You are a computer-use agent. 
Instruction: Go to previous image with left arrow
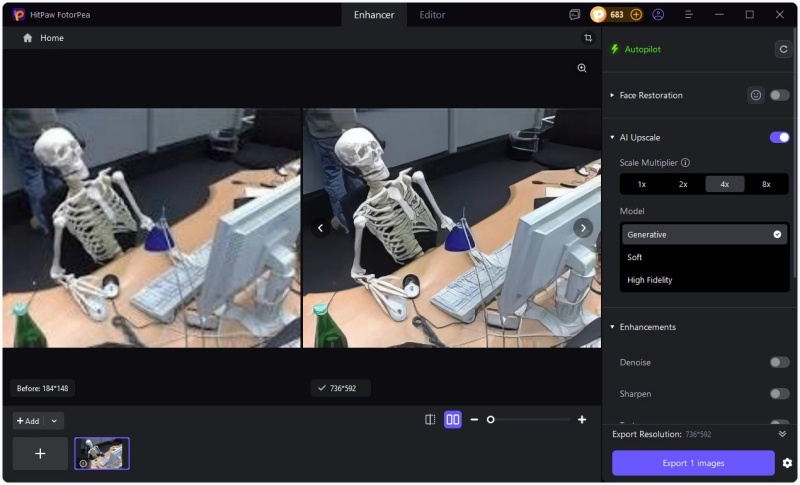pyautogui.click(x=320, y=228)
